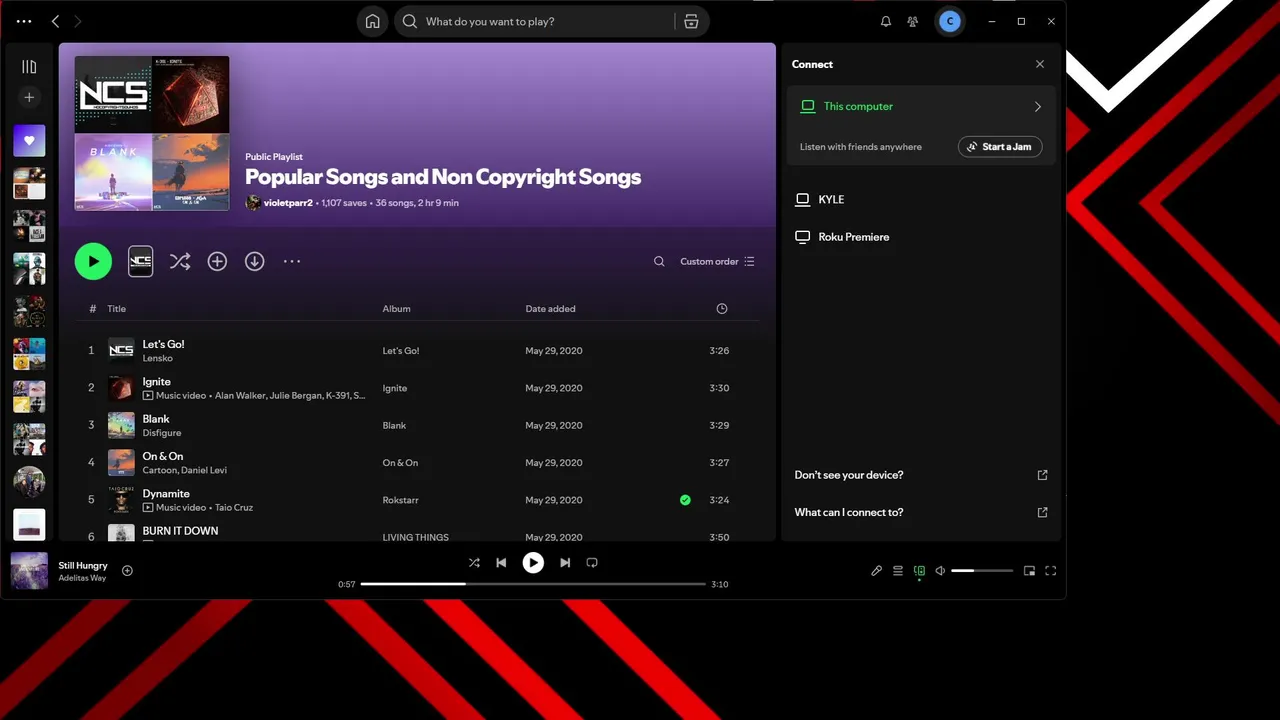
Task: Save playlist to Your Library plus icon
Action: 217,261
